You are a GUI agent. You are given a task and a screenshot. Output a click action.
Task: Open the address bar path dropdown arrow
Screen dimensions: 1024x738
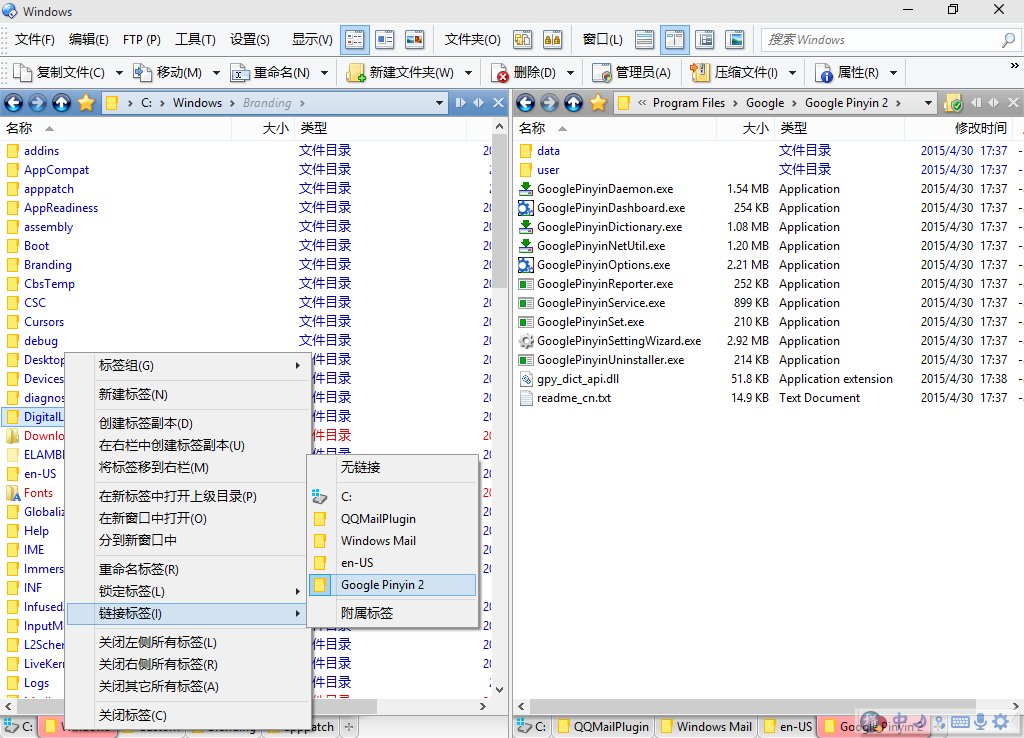pos(439,102)
